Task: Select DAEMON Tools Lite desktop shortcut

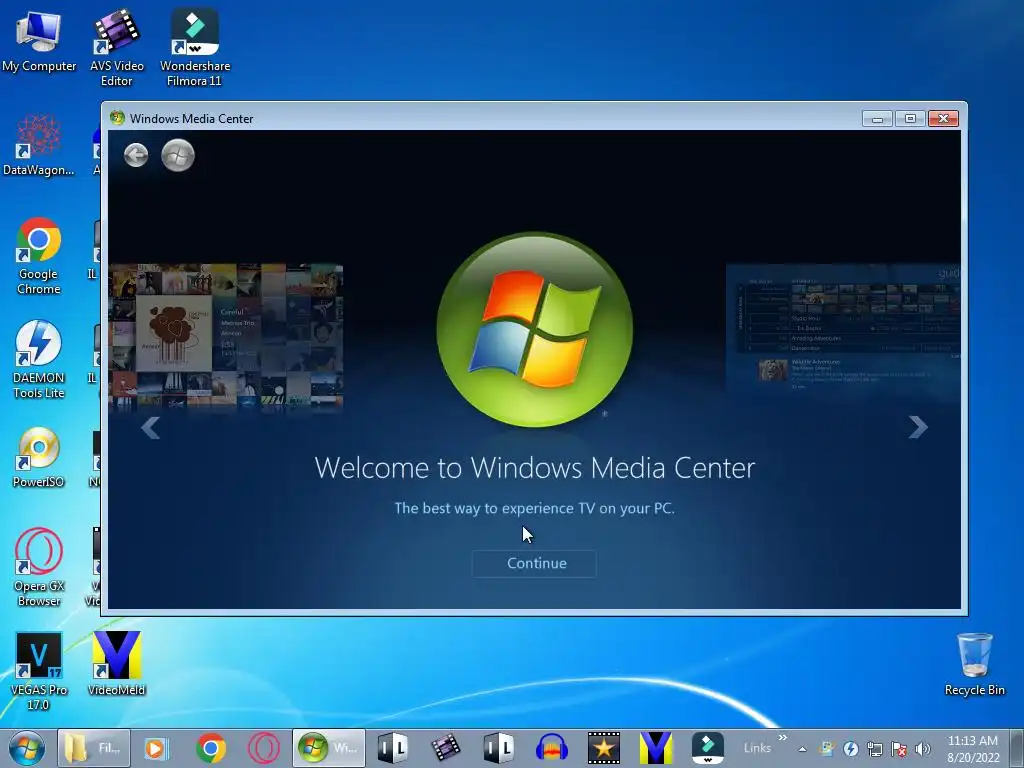Action: (39, 360)
